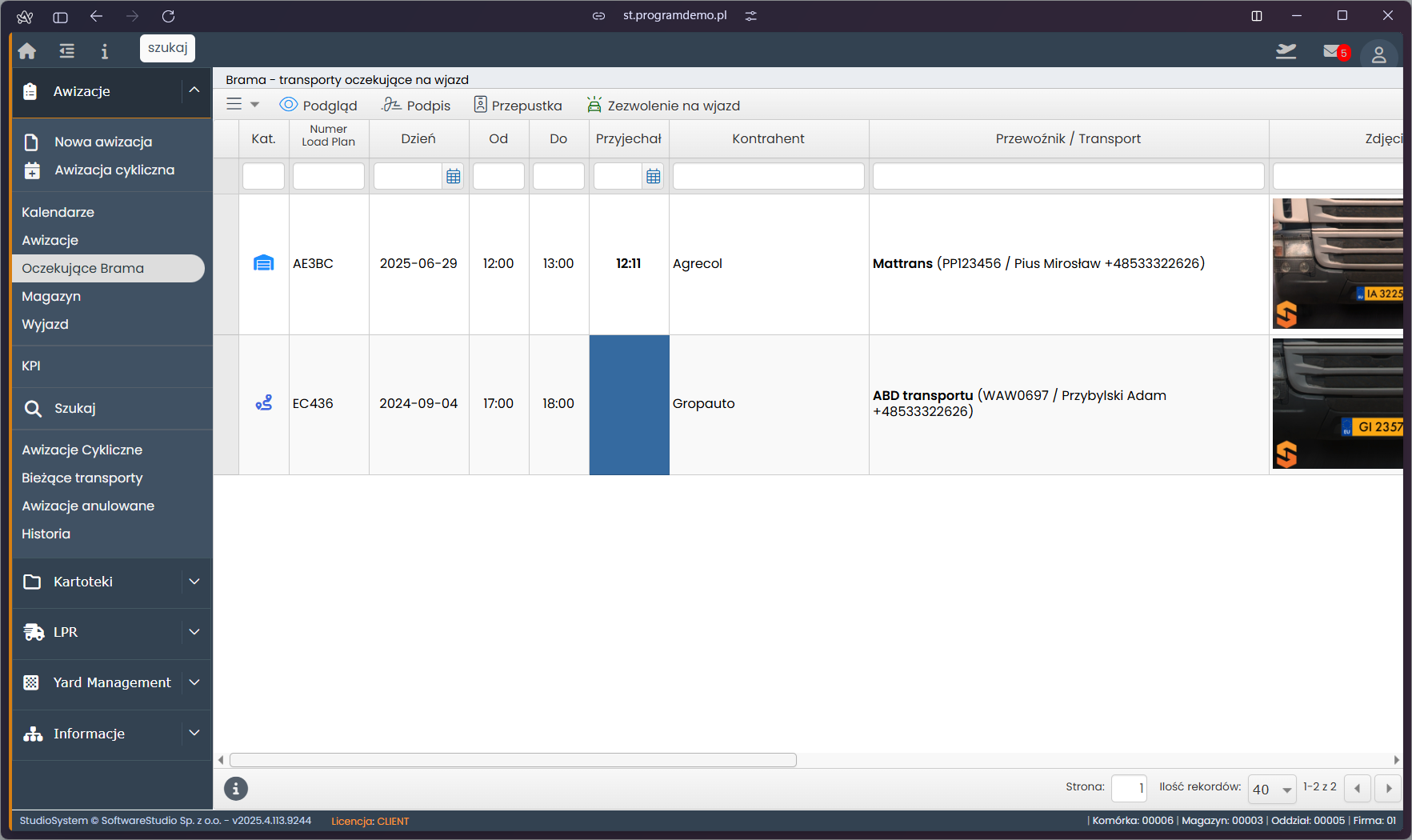Toggle the sidebar menu collapse icon
The width and height of the screenshot is (1412, 840).
[67, 51]
